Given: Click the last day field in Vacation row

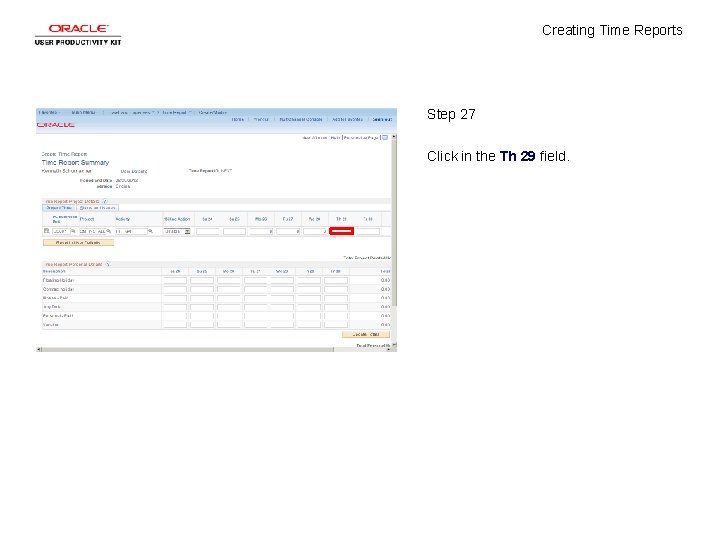Looking at the screenshot, I should click(336, 325).
